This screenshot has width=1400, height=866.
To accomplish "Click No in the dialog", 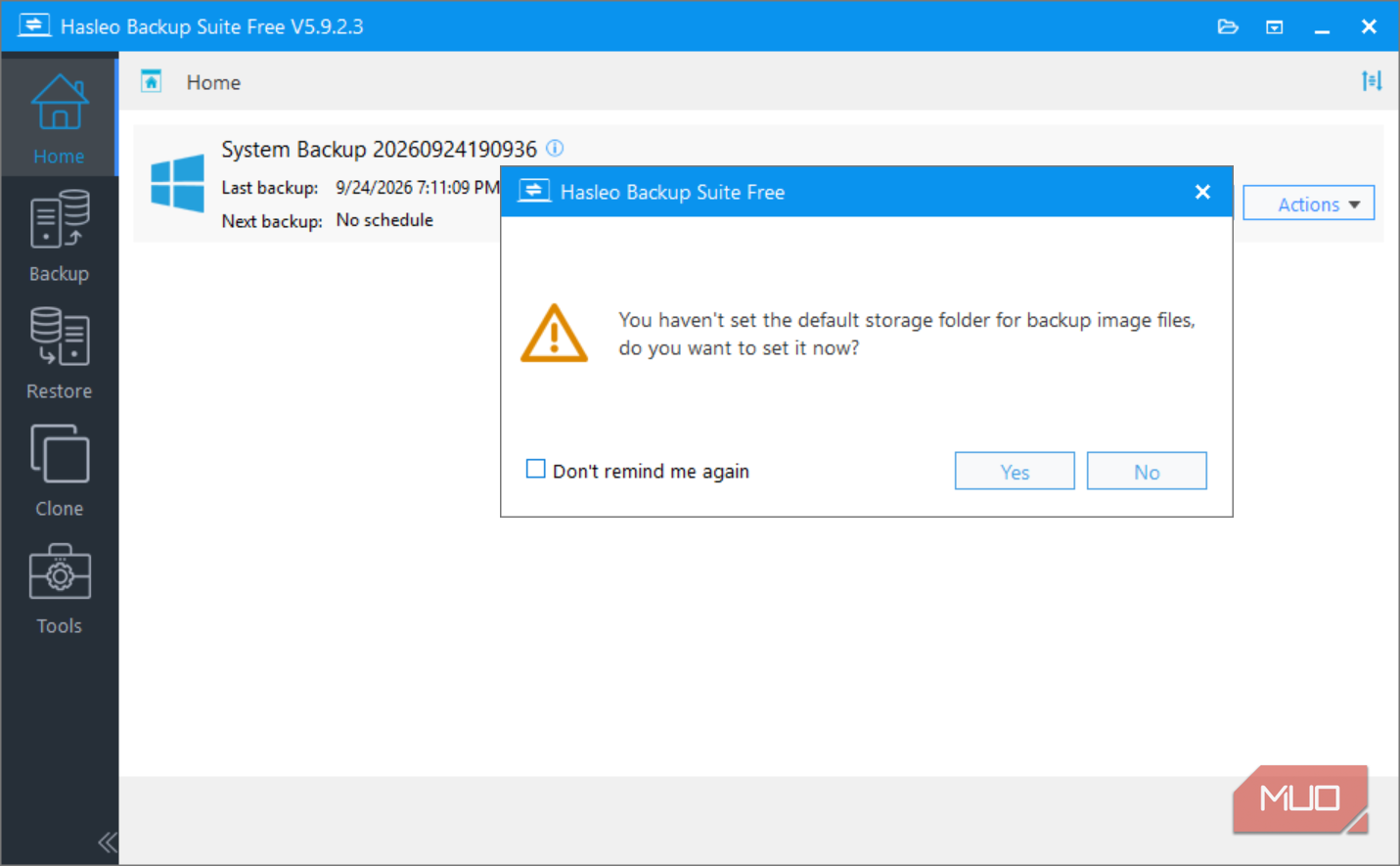I will [x=1147, y=472].
